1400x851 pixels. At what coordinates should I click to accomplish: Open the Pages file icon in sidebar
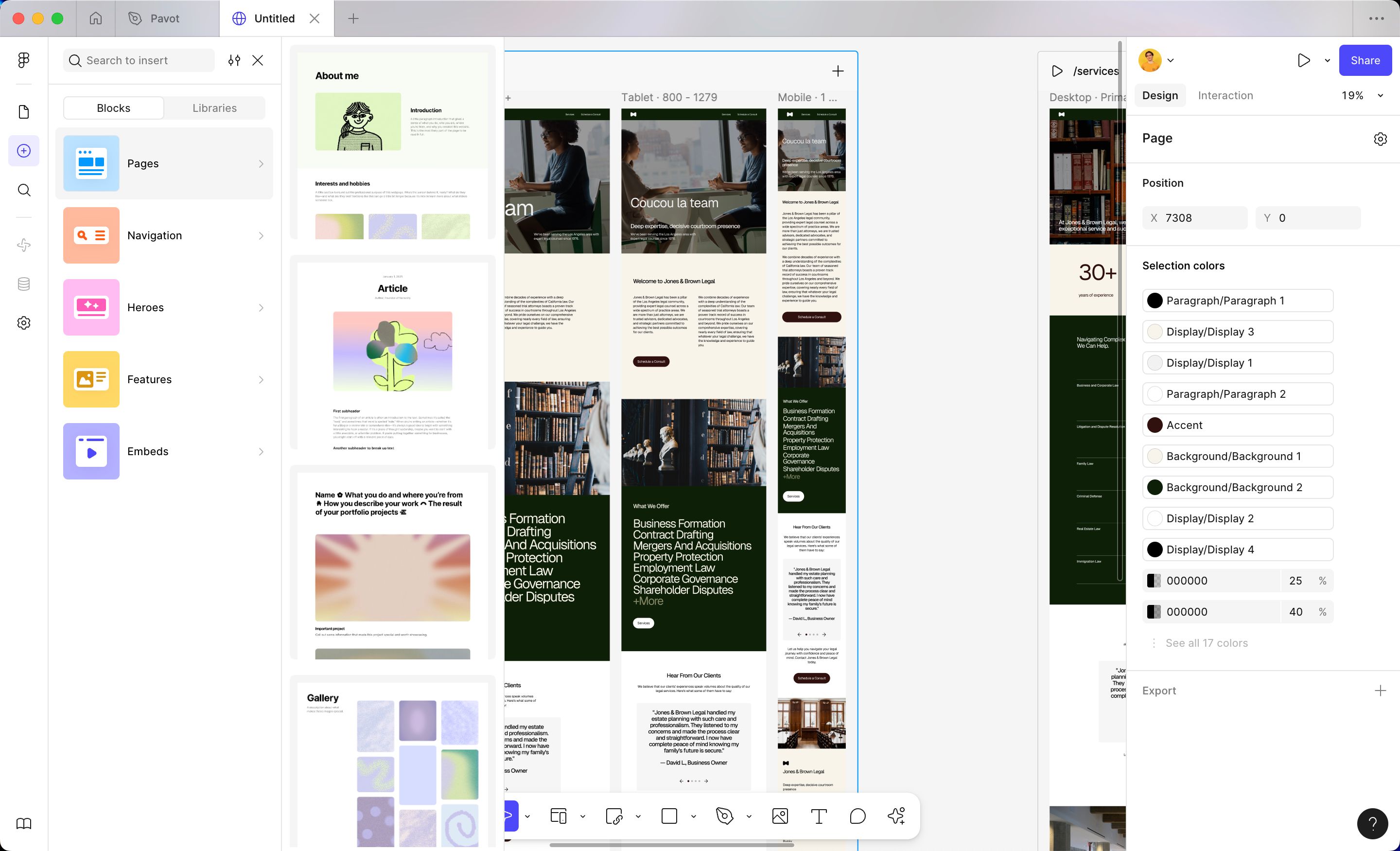(x=23, y=112)
